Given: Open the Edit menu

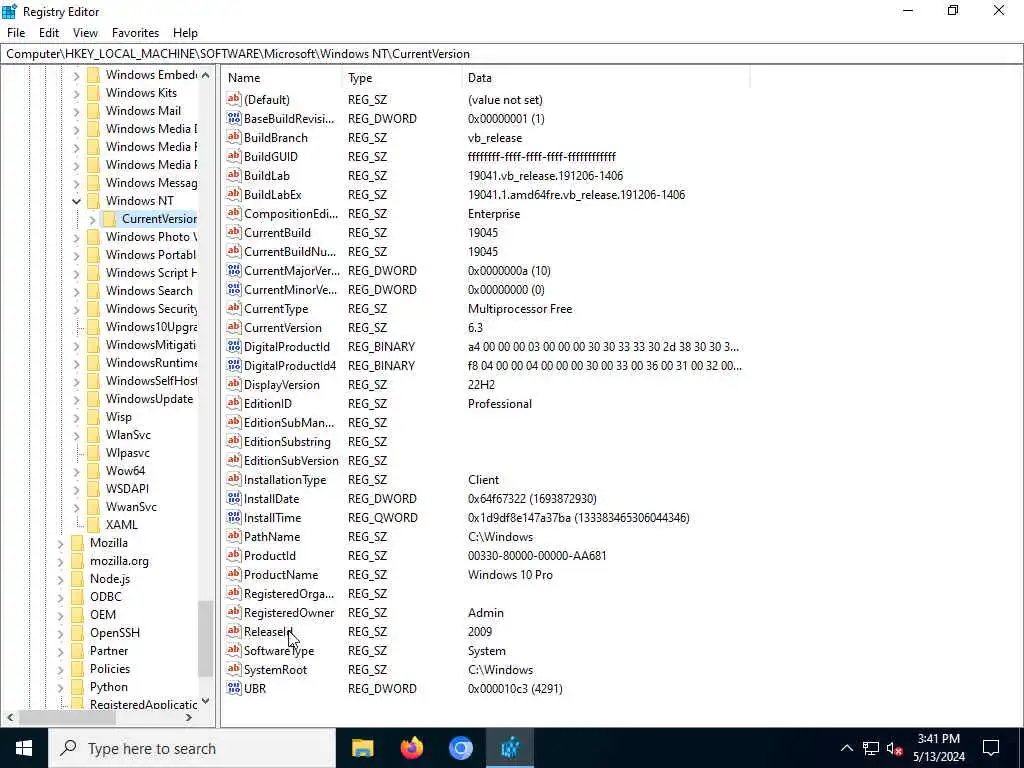Looking at the screenshot, I should coord(49,33).
